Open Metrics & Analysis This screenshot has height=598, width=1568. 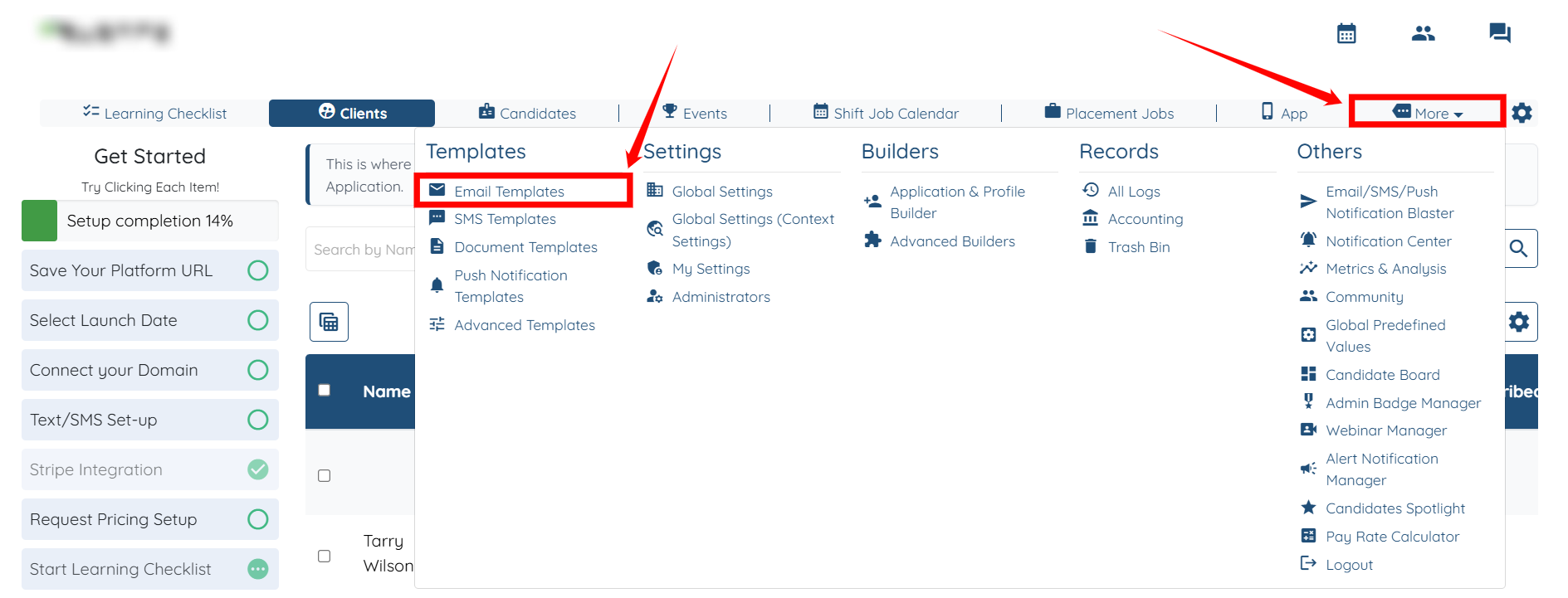(x=1385, y=269)
